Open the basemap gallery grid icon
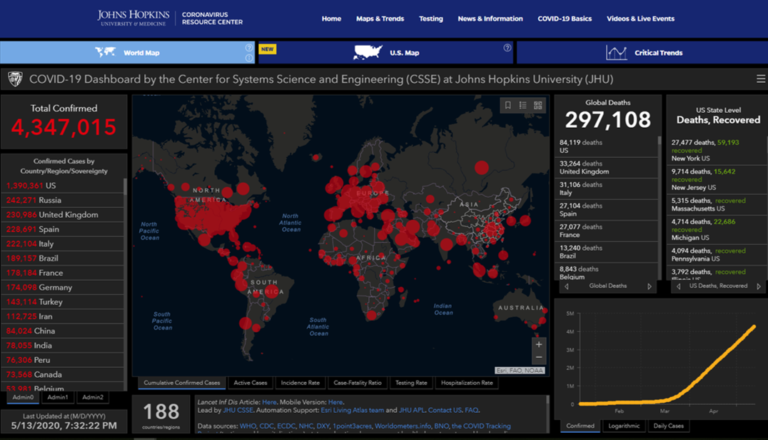This screenshot has height=440, width=768. coord(538,105)
